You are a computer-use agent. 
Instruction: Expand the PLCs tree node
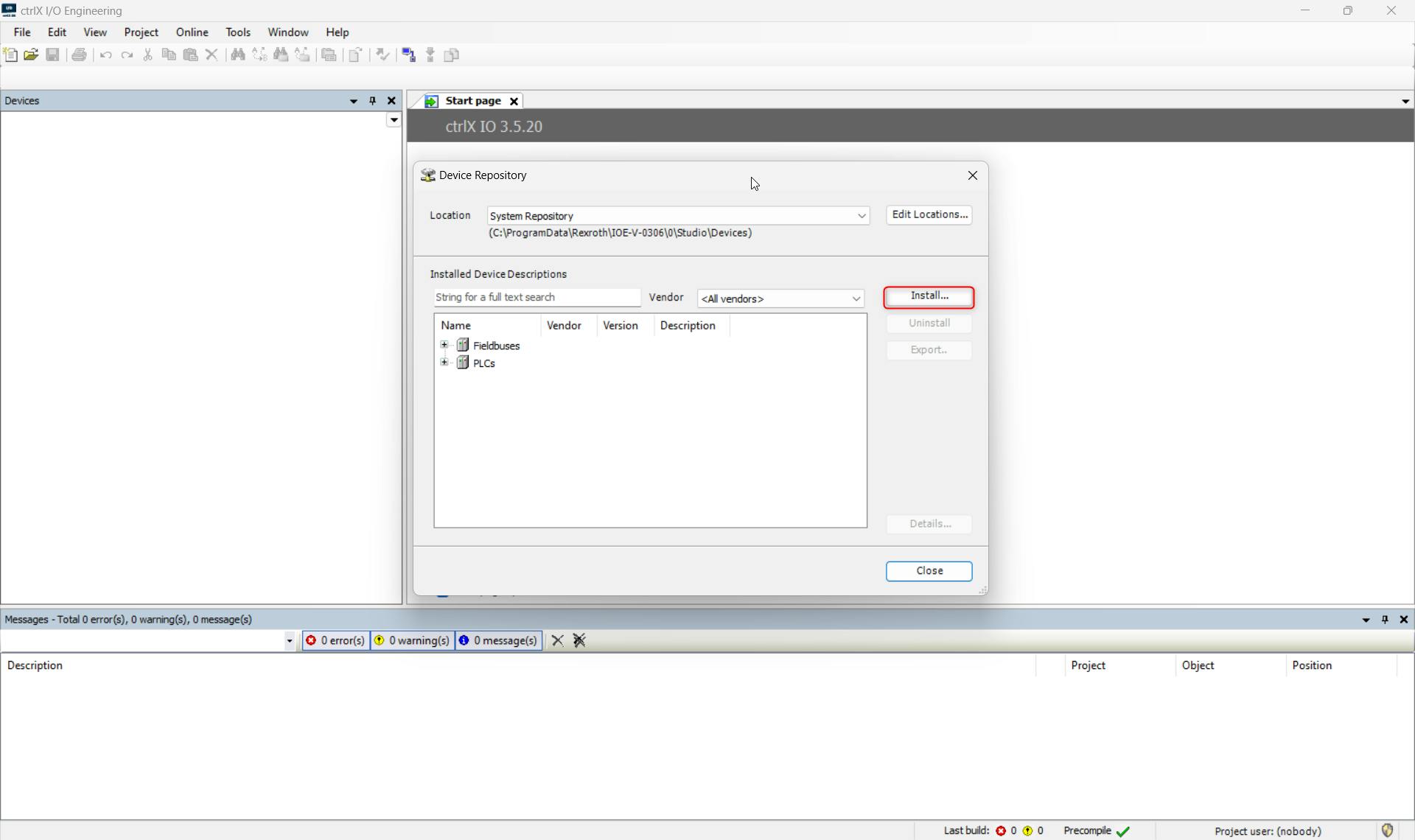point(444,363)
